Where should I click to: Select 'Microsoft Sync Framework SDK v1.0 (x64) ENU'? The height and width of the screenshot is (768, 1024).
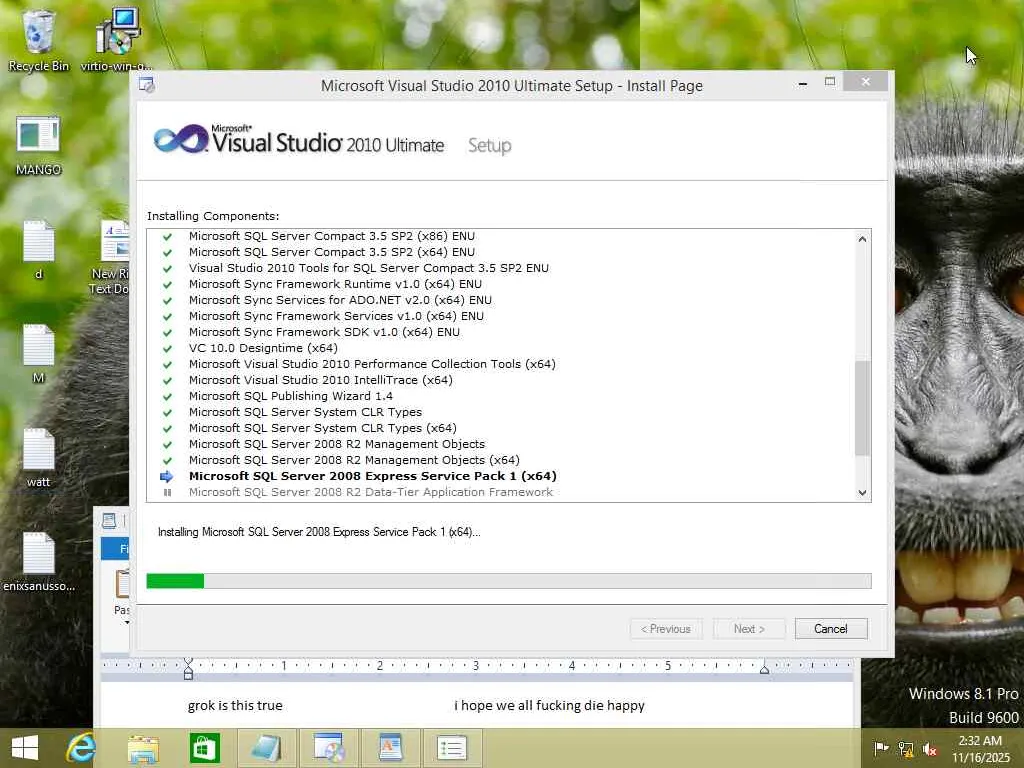click(x=324, y=332)
